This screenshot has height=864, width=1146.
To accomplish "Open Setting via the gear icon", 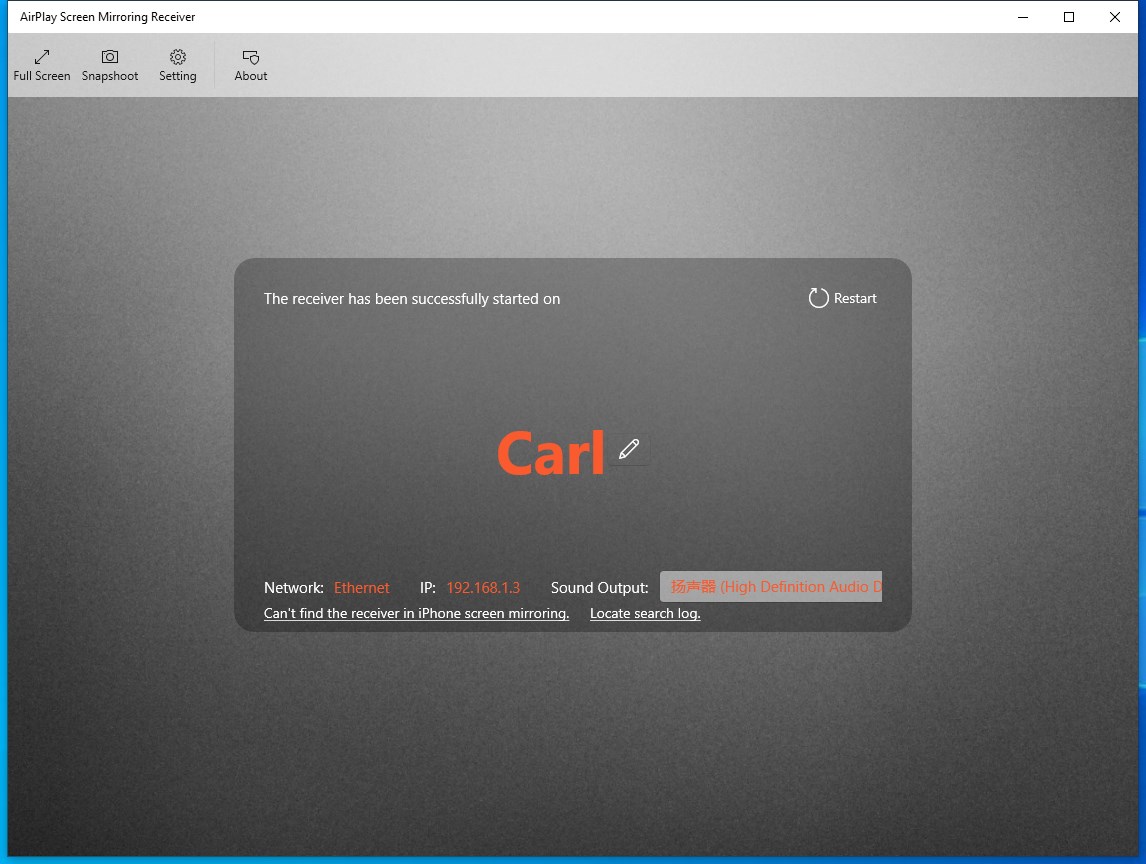I will tap(178, 56).
